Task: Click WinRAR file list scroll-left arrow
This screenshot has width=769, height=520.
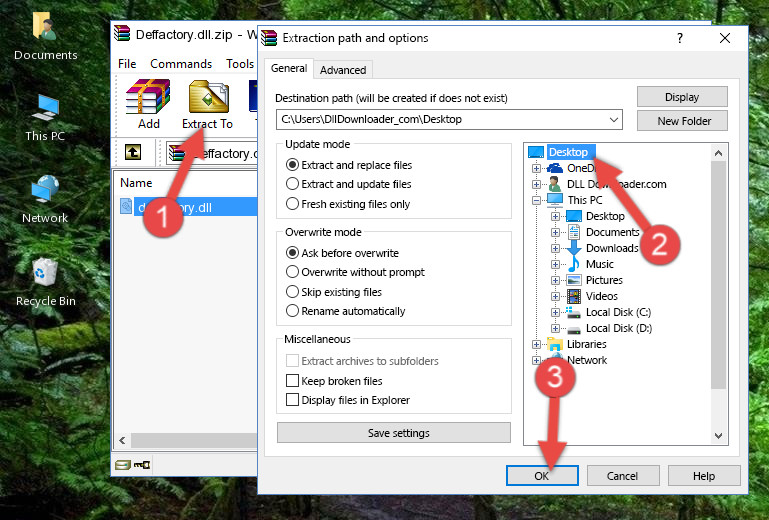Action: coord(122,440)
